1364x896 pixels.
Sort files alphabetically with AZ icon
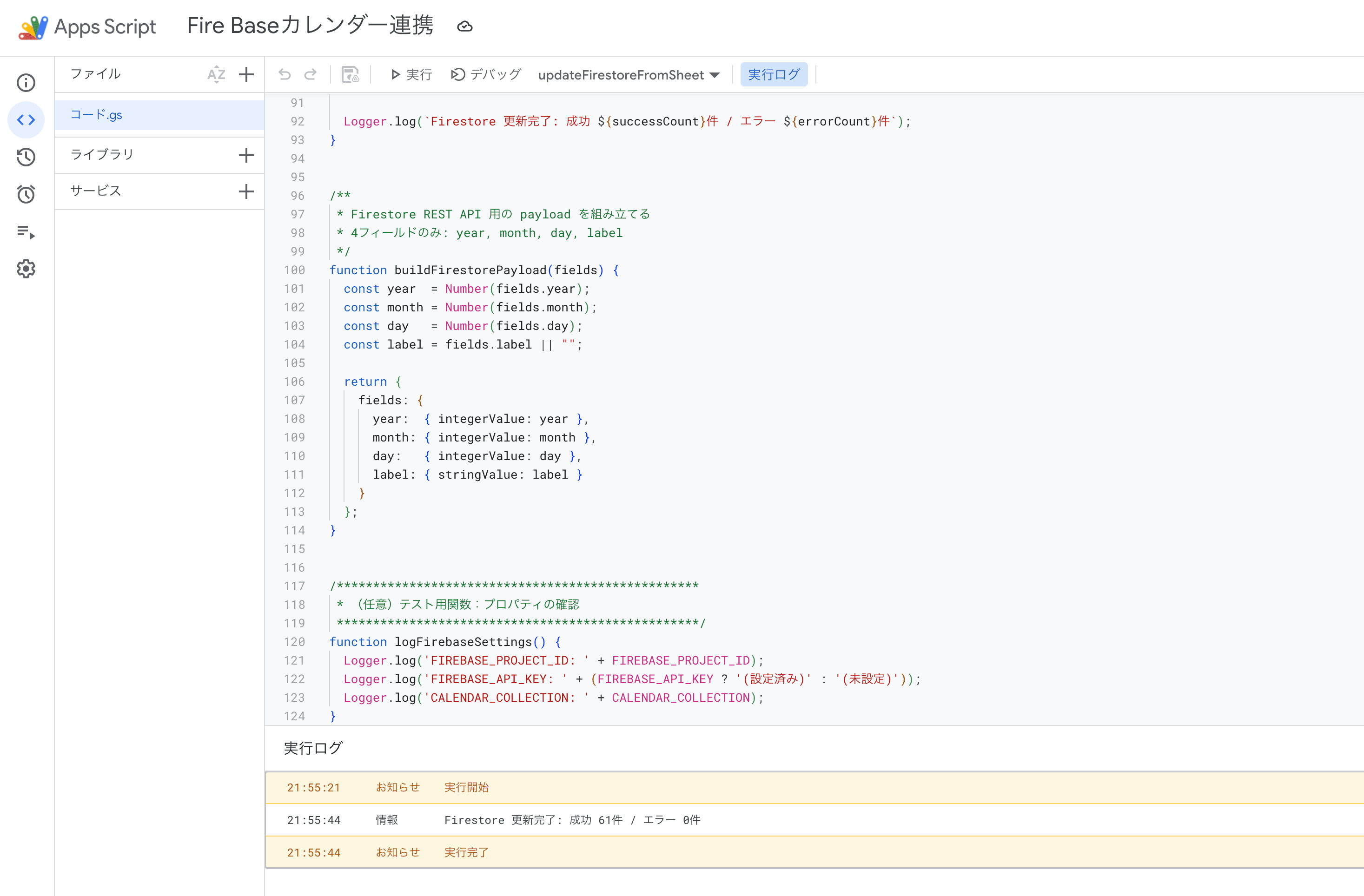click(x=216, y=74)
